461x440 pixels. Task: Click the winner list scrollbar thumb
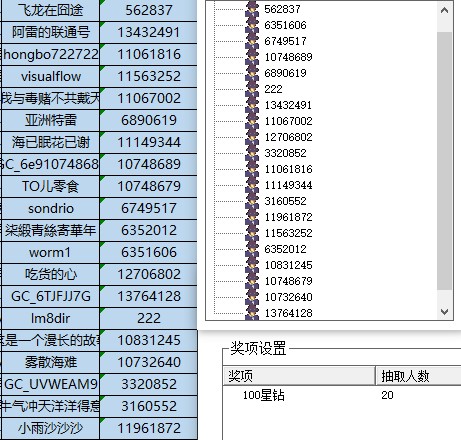pyautogui.click(x=444, y=161)
